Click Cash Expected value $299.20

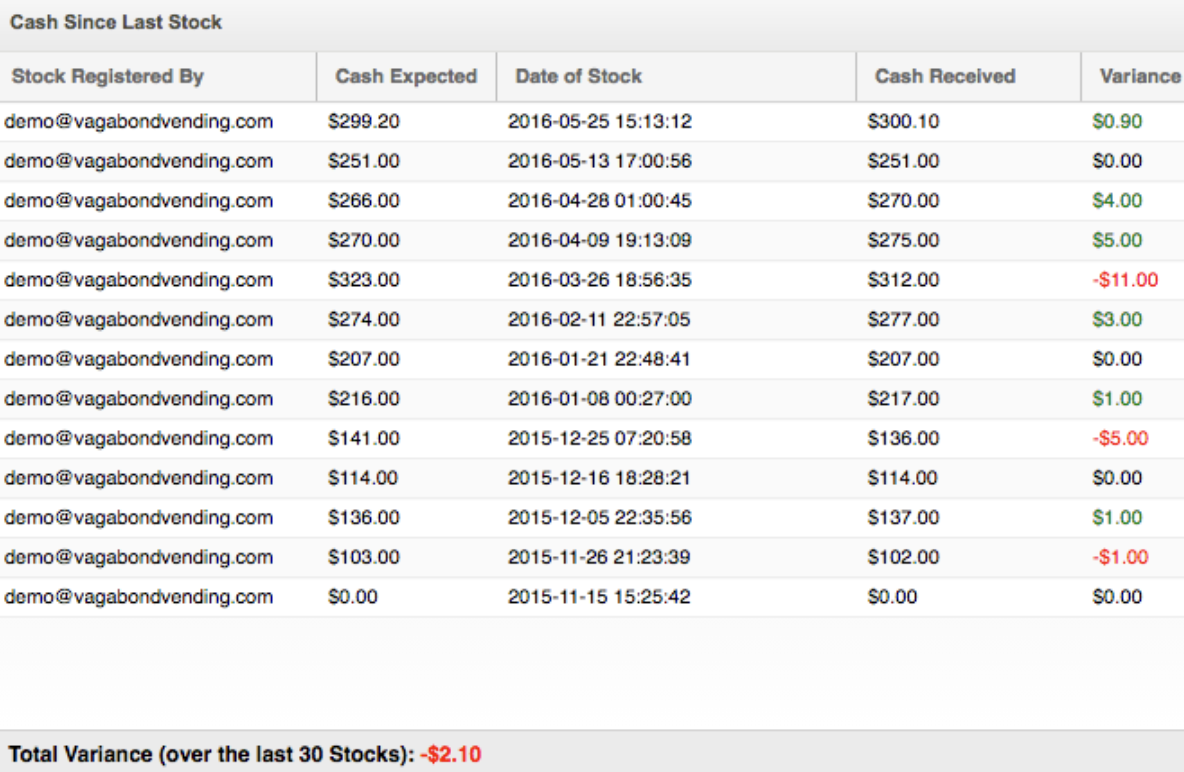pyautogui.click(x=363, y=122)
